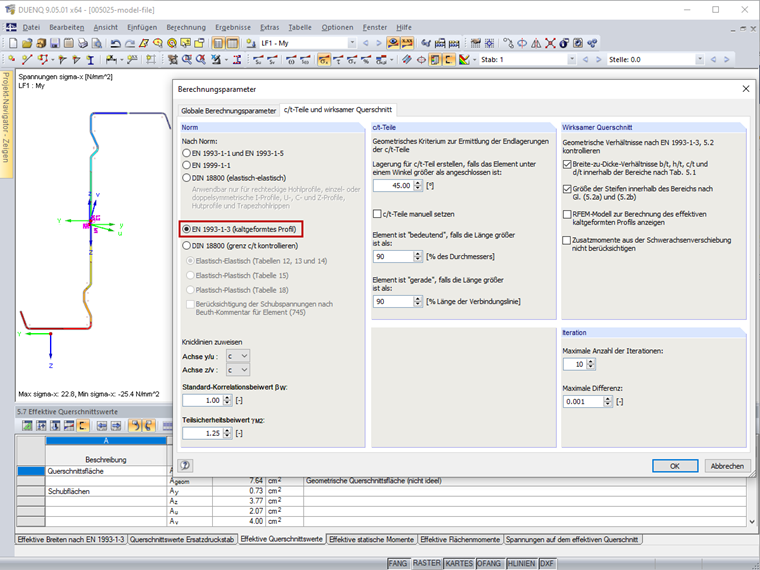
Task: Open the Projekt-Navigator side panel
Action: point(6,125)
